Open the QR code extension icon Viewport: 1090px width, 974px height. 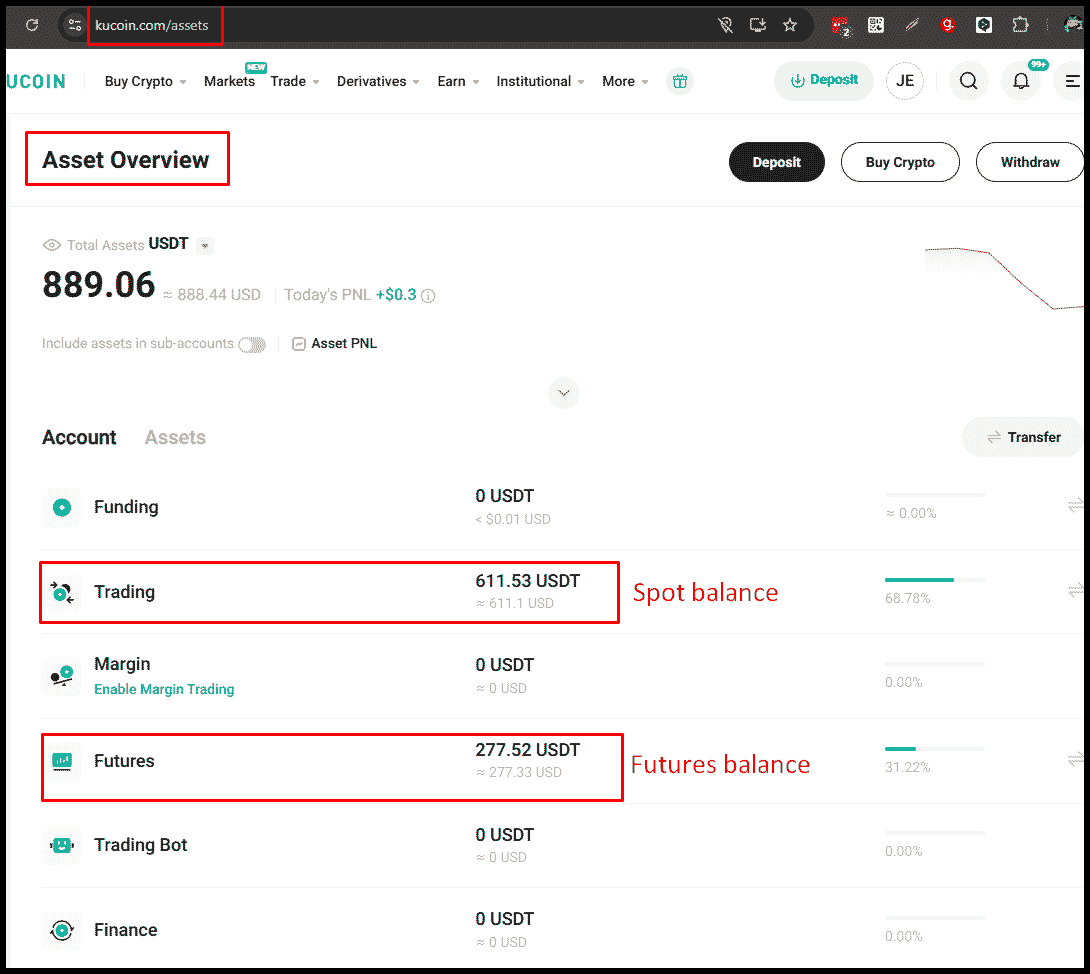(x=876, y=25)
